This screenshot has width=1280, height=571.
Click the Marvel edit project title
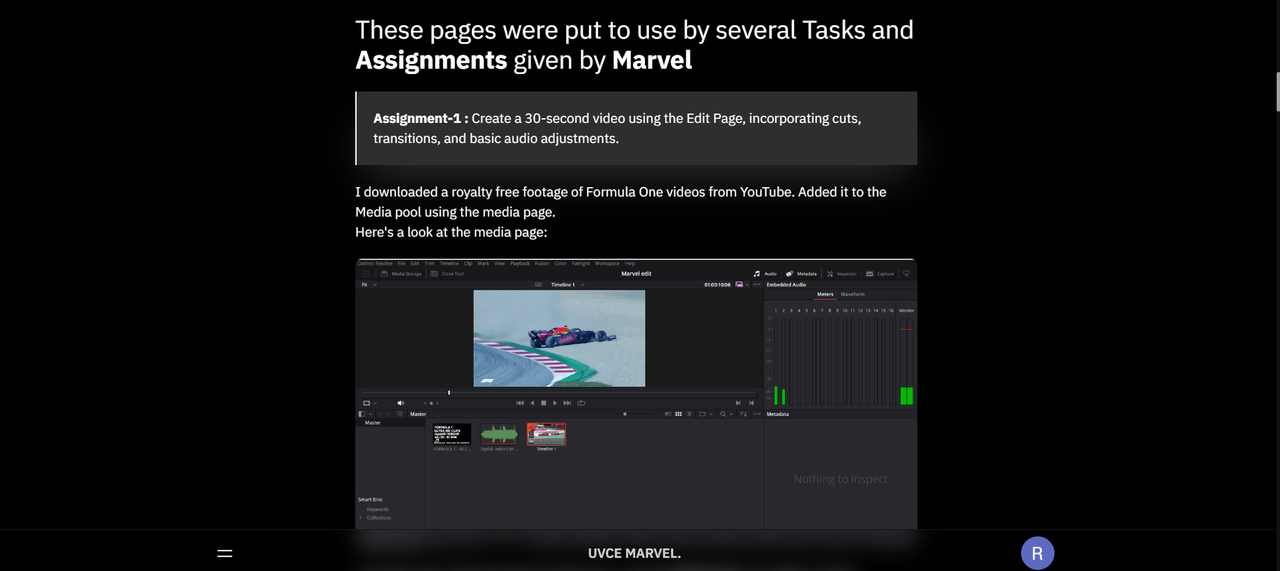[636, 273]
